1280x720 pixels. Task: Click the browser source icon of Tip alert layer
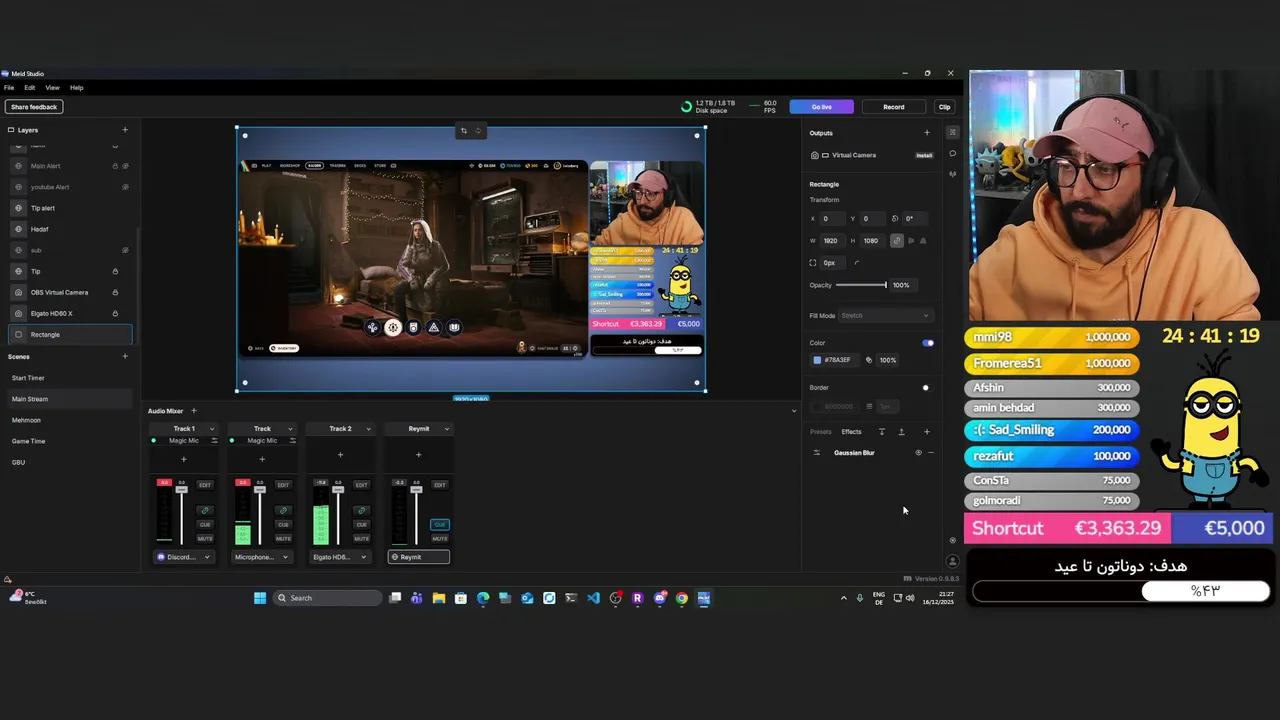[18, 208]
